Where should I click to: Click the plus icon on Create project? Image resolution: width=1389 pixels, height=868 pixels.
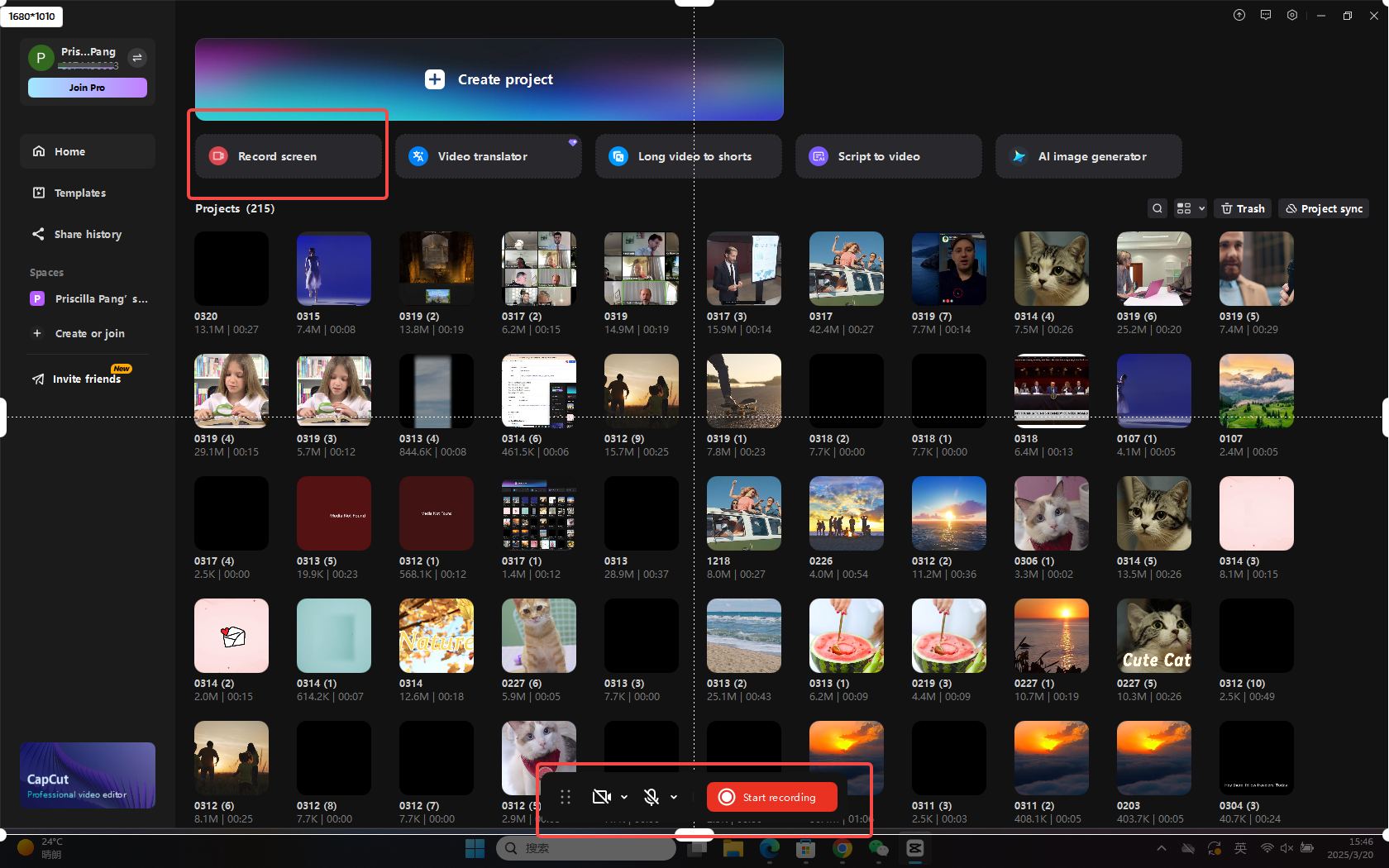tap(435, 79)
